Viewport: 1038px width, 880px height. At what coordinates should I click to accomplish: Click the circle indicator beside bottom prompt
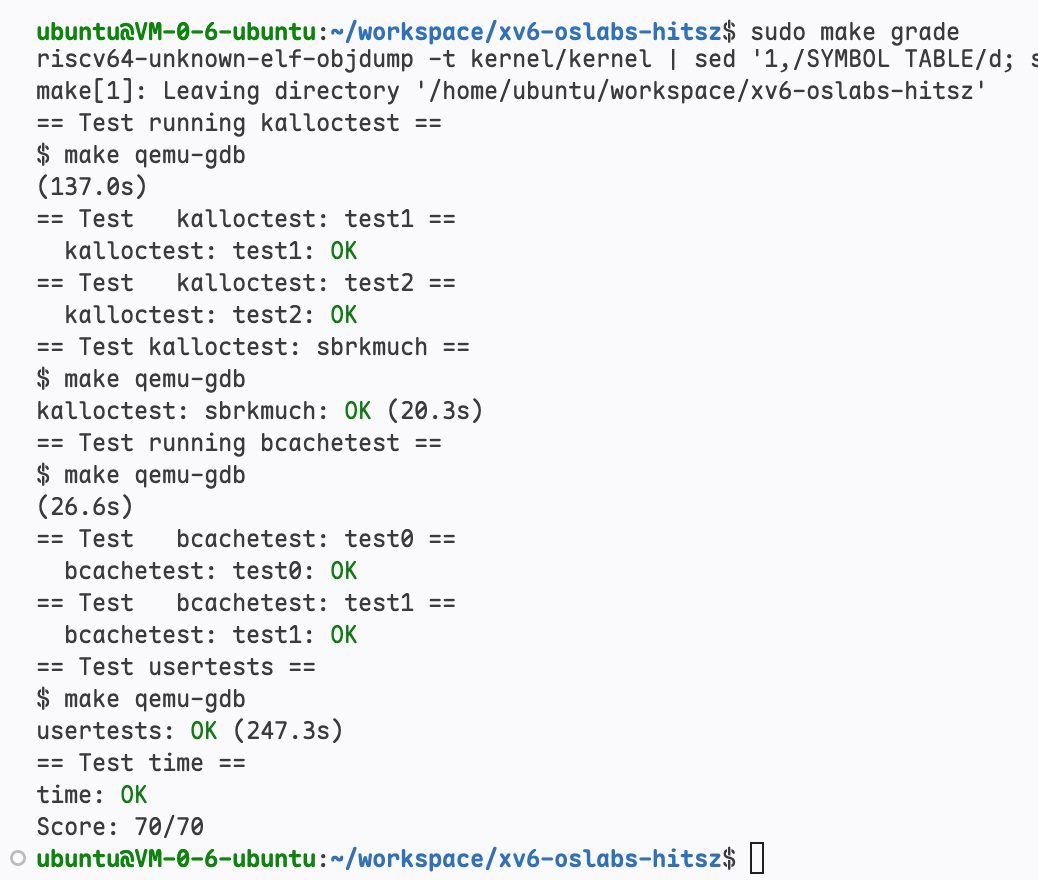point(18,858)
